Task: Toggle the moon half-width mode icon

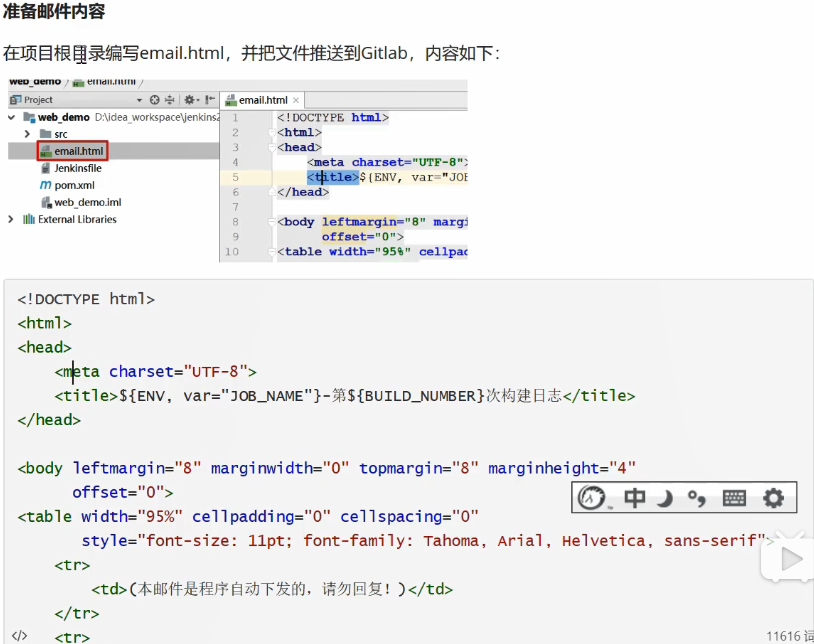Action: (664, 498)
